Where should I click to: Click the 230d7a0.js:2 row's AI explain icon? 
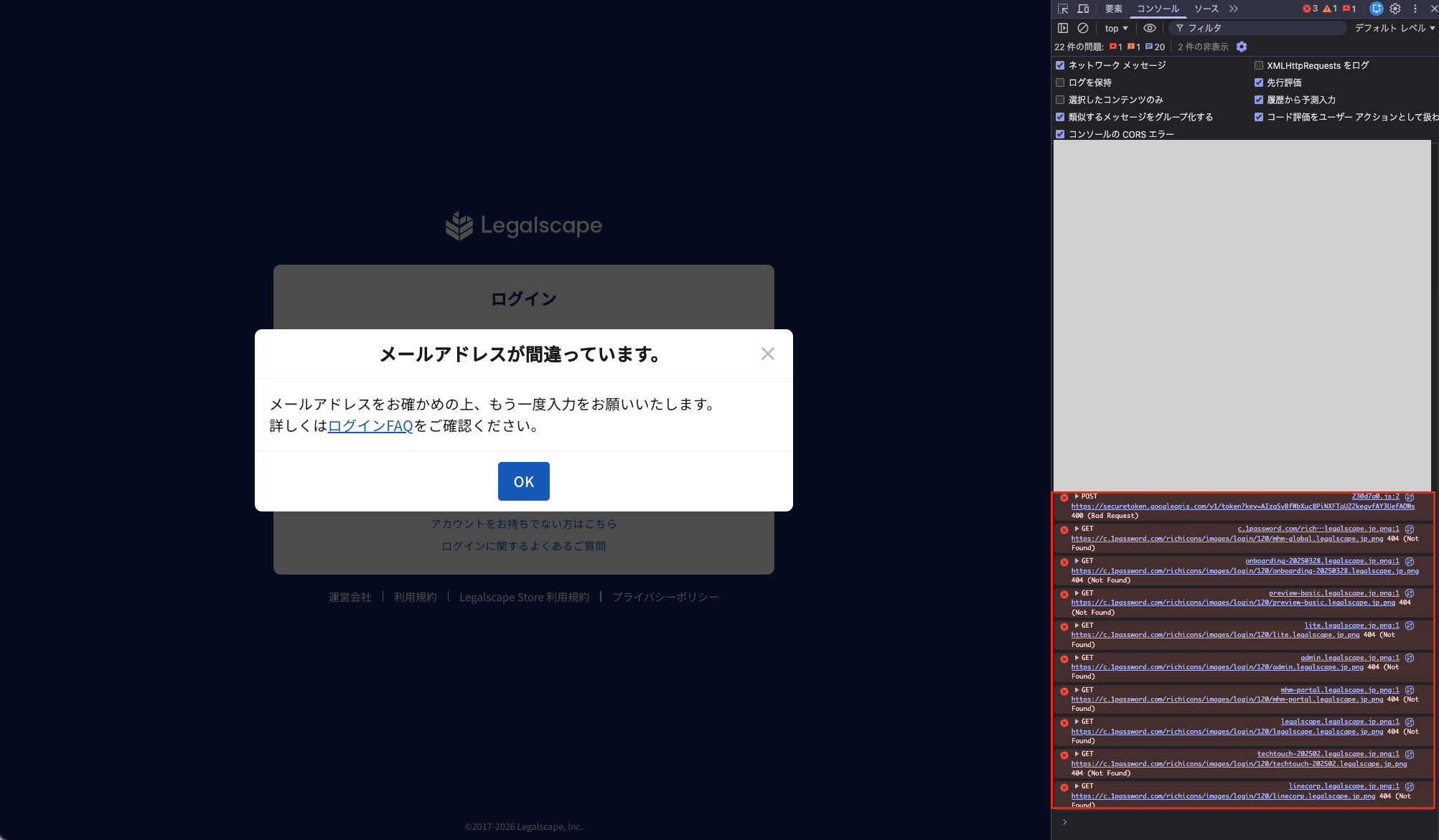[x=1410, y=496]
